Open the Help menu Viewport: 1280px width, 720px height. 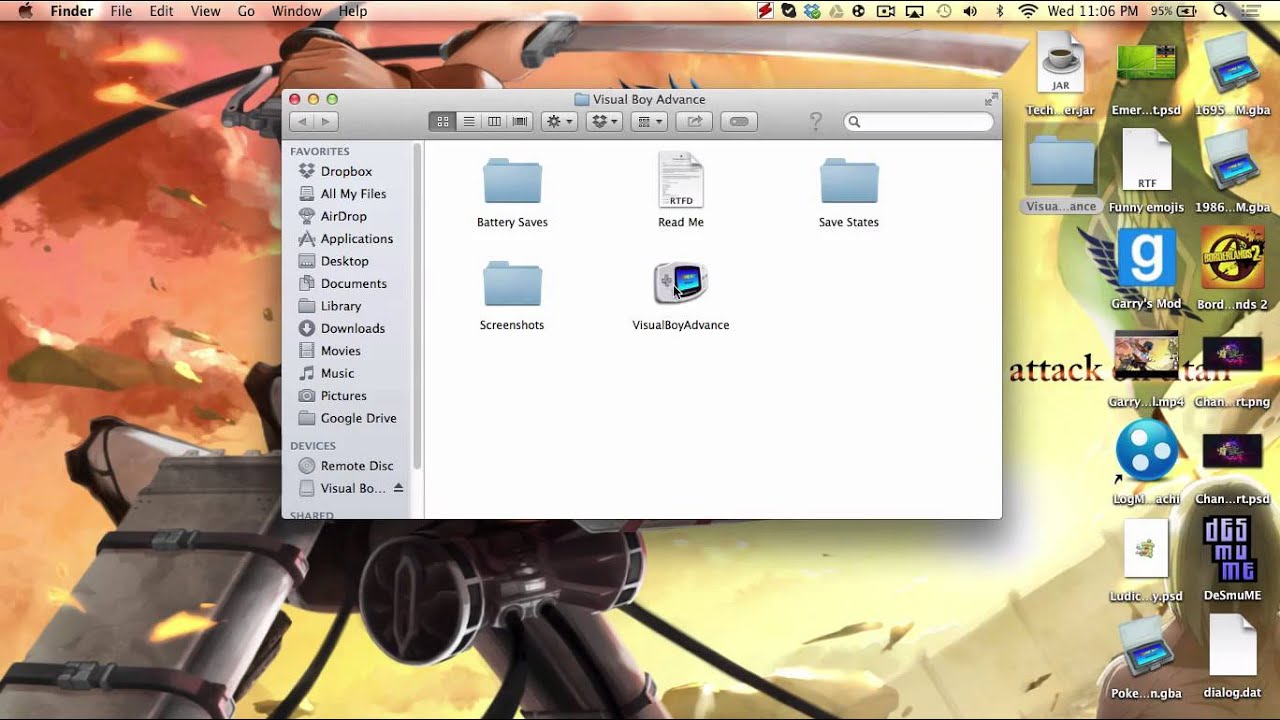353,11
